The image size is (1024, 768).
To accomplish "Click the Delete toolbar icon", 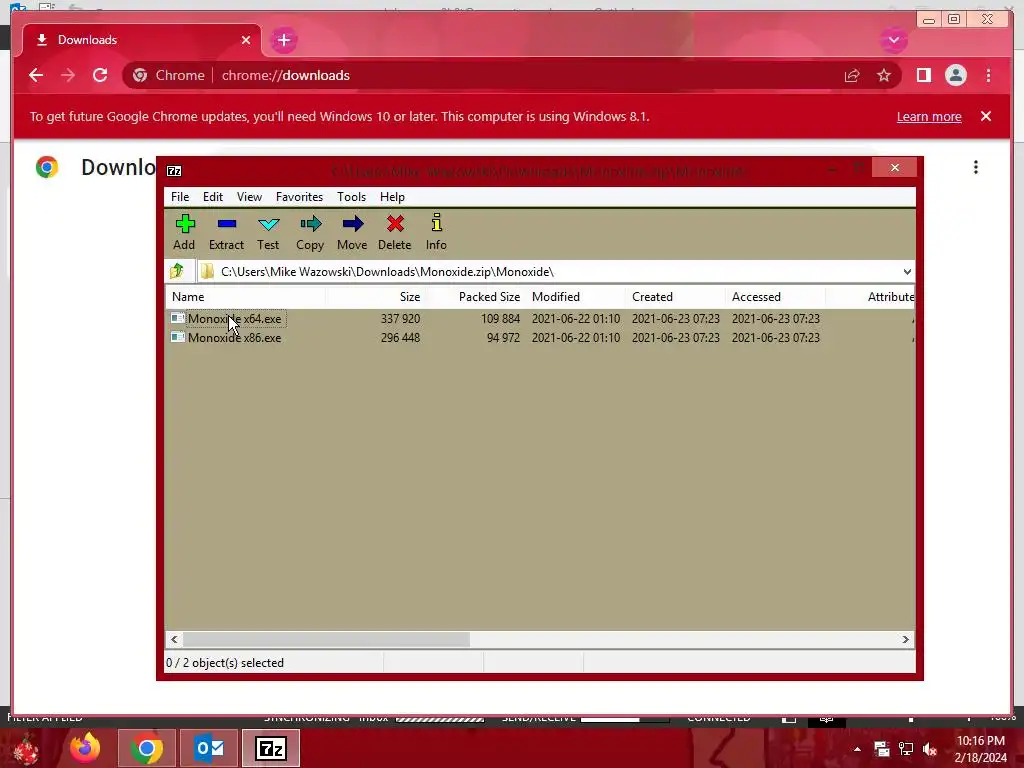I will (x=394, y=232).
